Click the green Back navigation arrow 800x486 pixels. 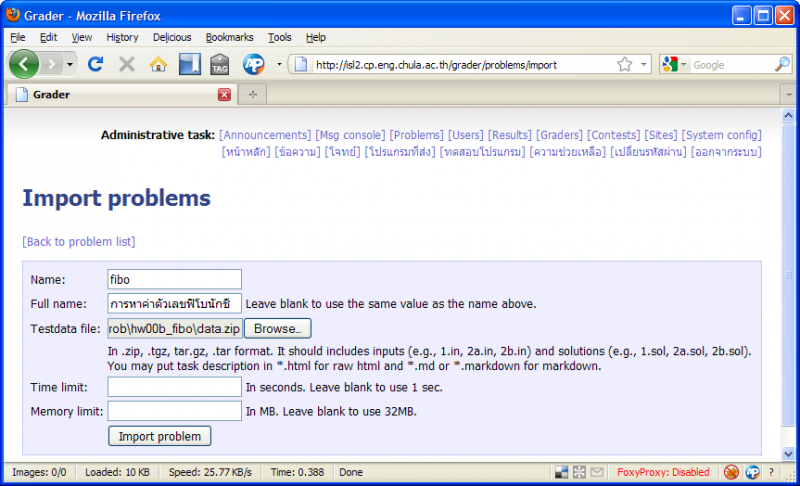pos(24,64)
